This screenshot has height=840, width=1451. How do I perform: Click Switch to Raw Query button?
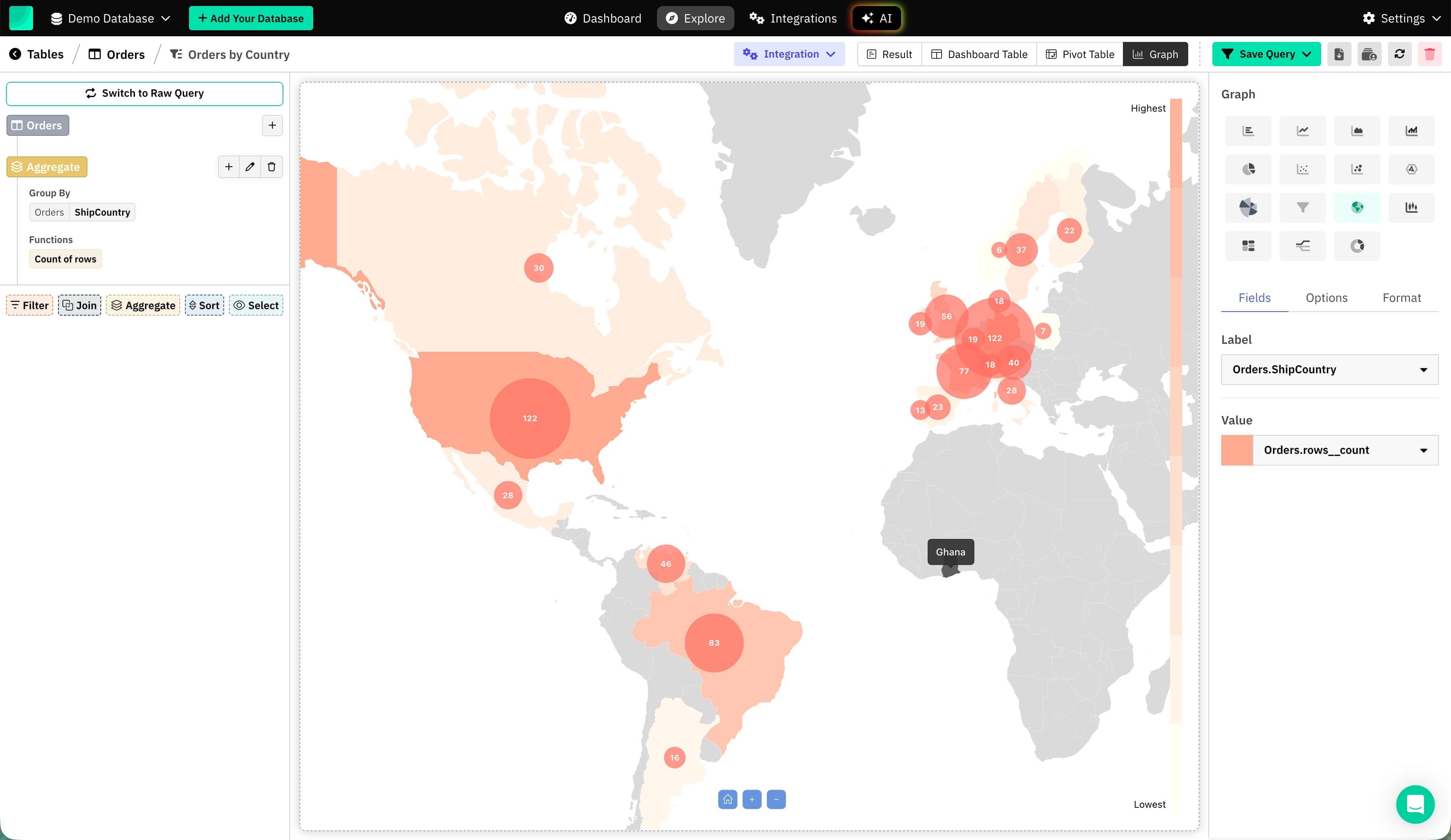point(145,93)
